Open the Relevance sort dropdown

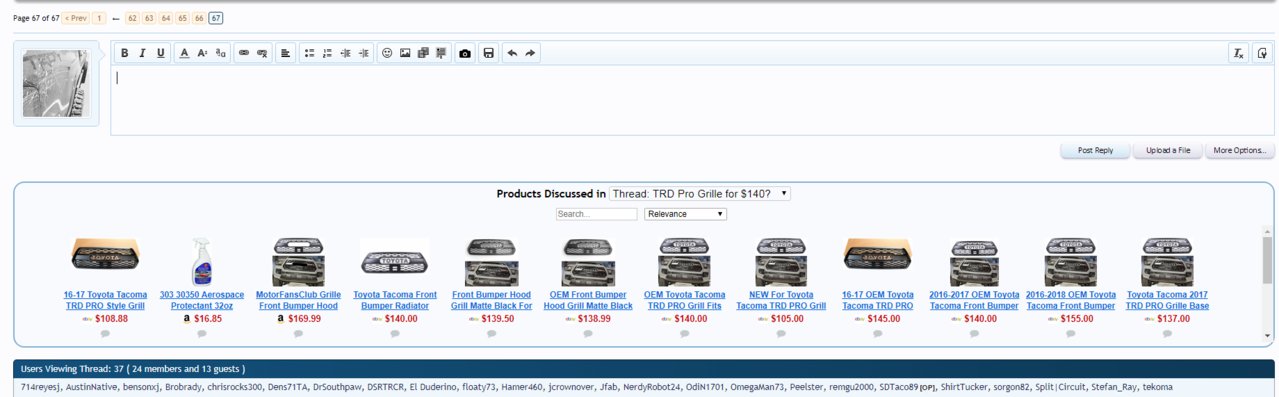(x=685, y=214)
